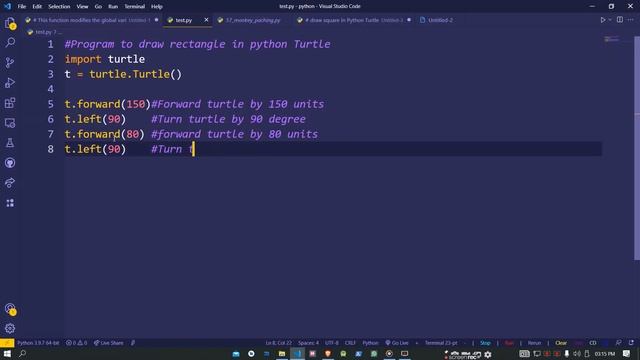The width and height of the screenshot is (640, 360).
Task: Open the Source Control view
Action: pyautogui.click(x=10, y=62)
